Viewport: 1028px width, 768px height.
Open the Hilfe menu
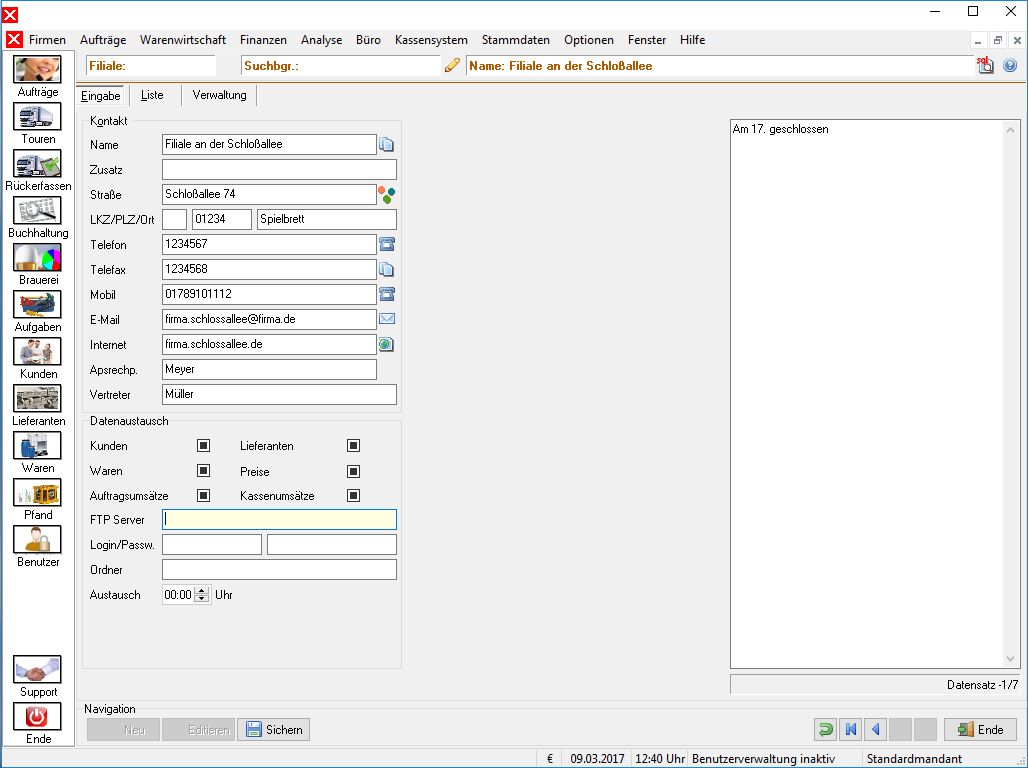click(x=692, y=40)
